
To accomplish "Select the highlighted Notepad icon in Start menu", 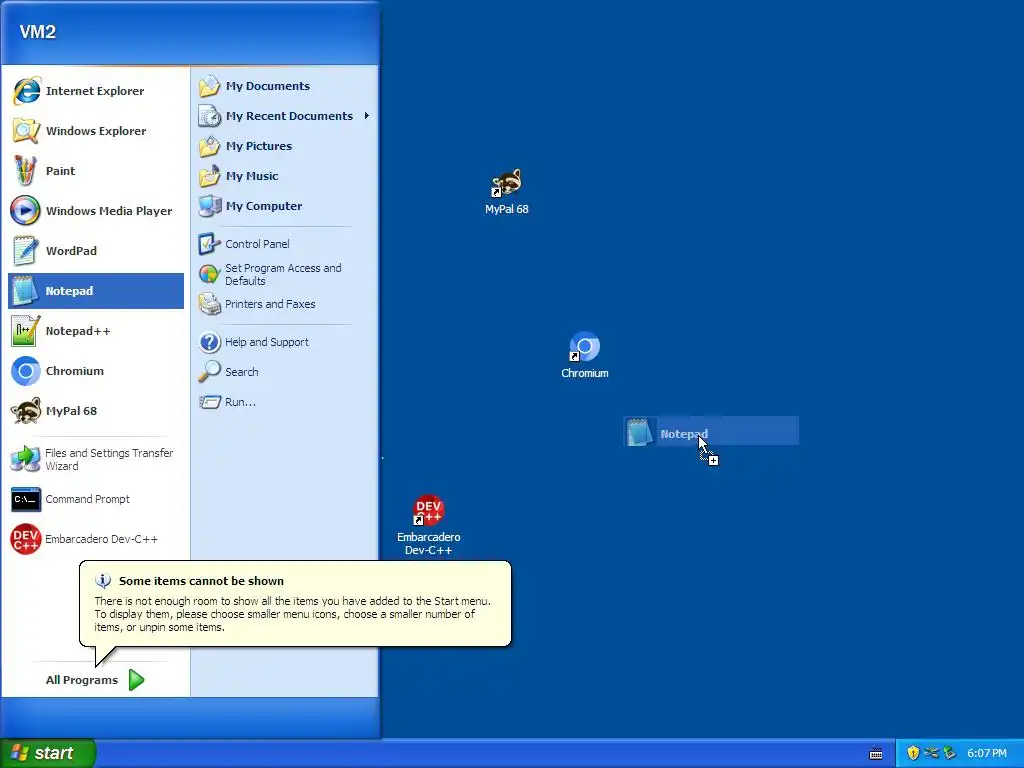I will coord(26,291).
